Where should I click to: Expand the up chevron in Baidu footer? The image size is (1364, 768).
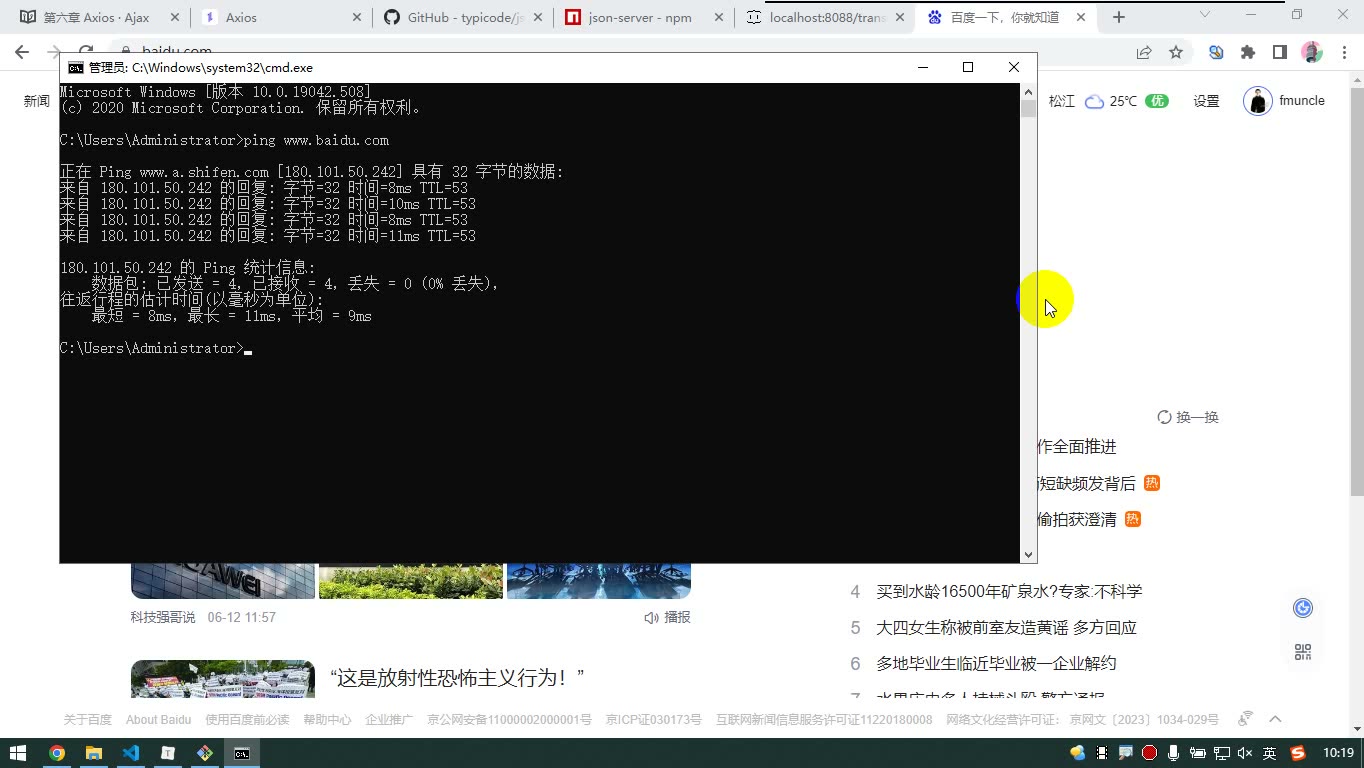point(1275,719)
